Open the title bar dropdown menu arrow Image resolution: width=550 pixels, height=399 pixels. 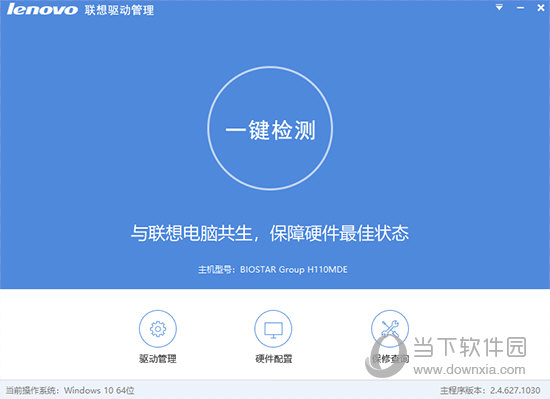coord(499,7)
